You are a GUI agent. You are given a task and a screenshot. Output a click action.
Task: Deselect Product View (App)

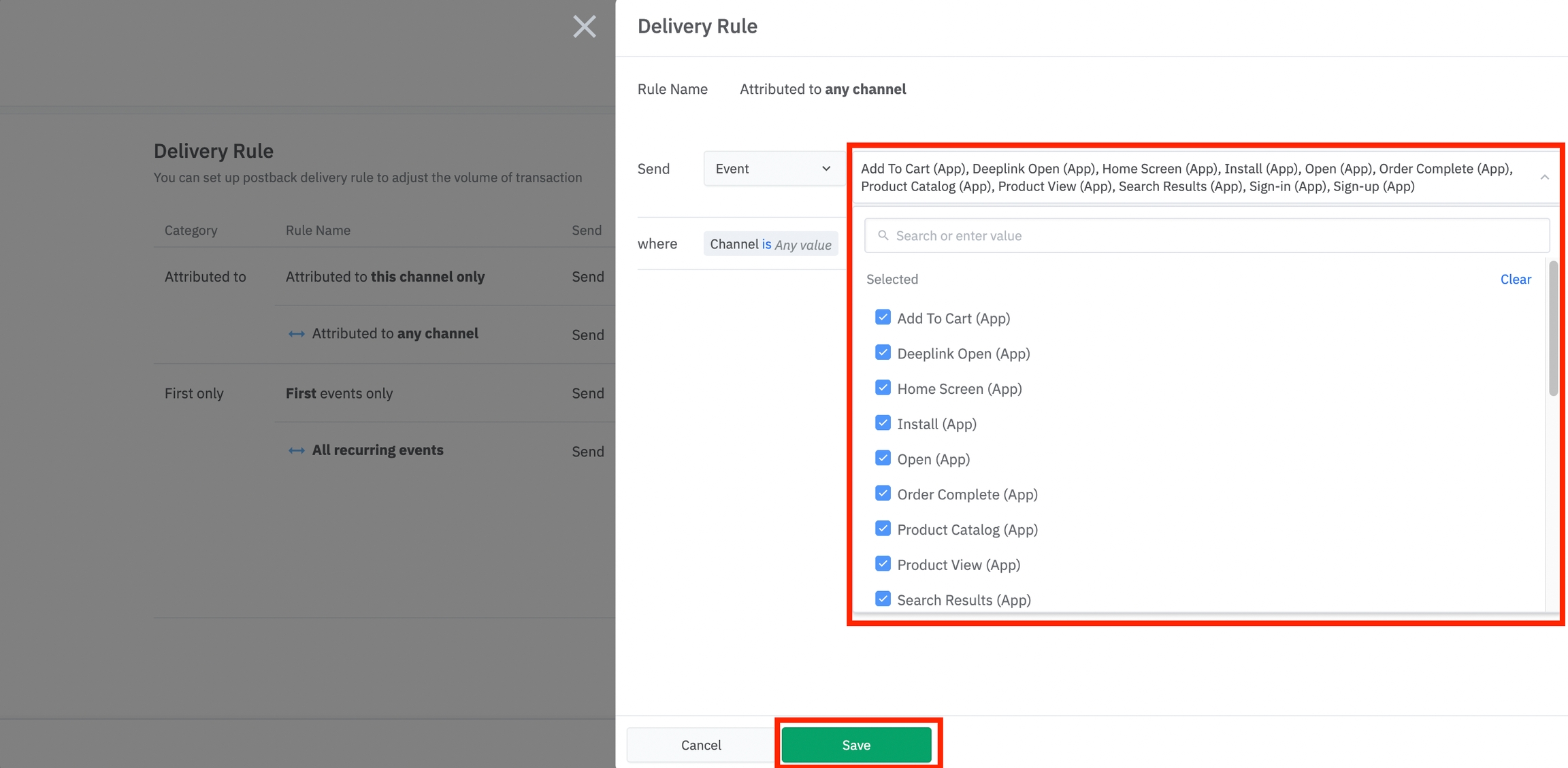click(x=883, y=564)
